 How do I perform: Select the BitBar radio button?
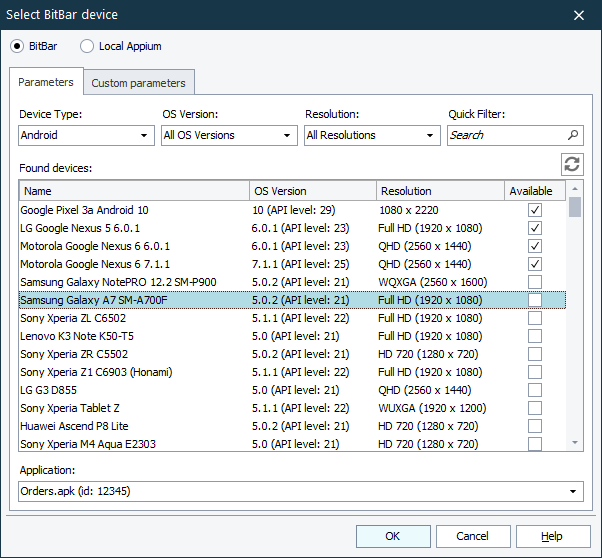pos(17,46)
